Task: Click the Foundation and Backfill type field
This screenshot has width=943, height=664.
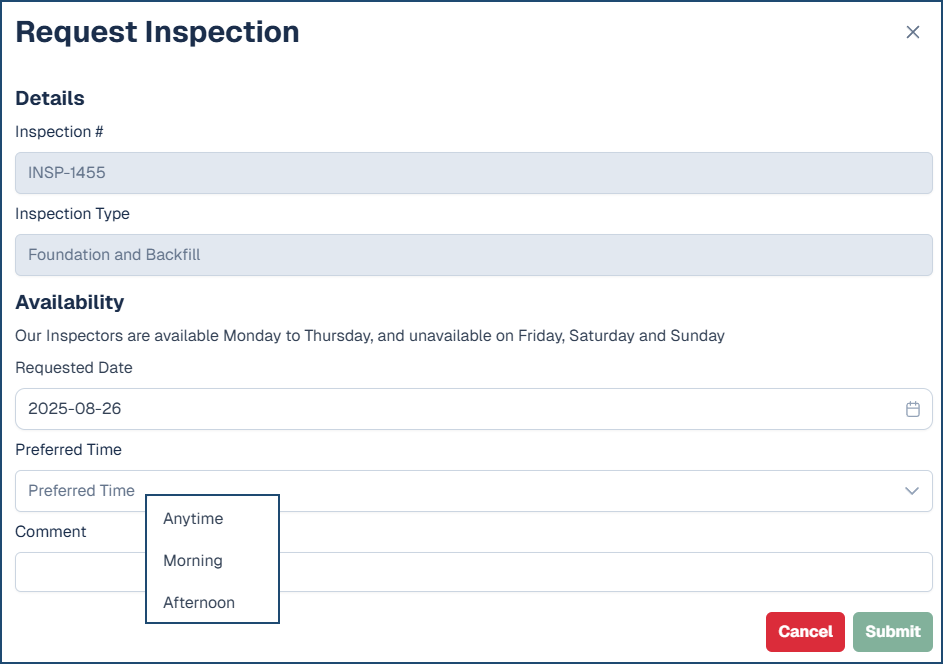Action: (472, 255)
